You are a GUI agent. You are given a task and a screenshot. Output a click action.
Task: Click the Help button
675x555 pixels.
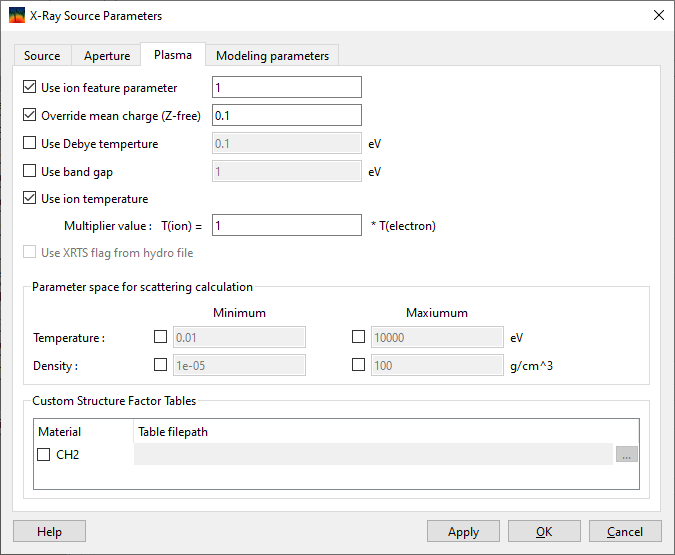(49, 532)
